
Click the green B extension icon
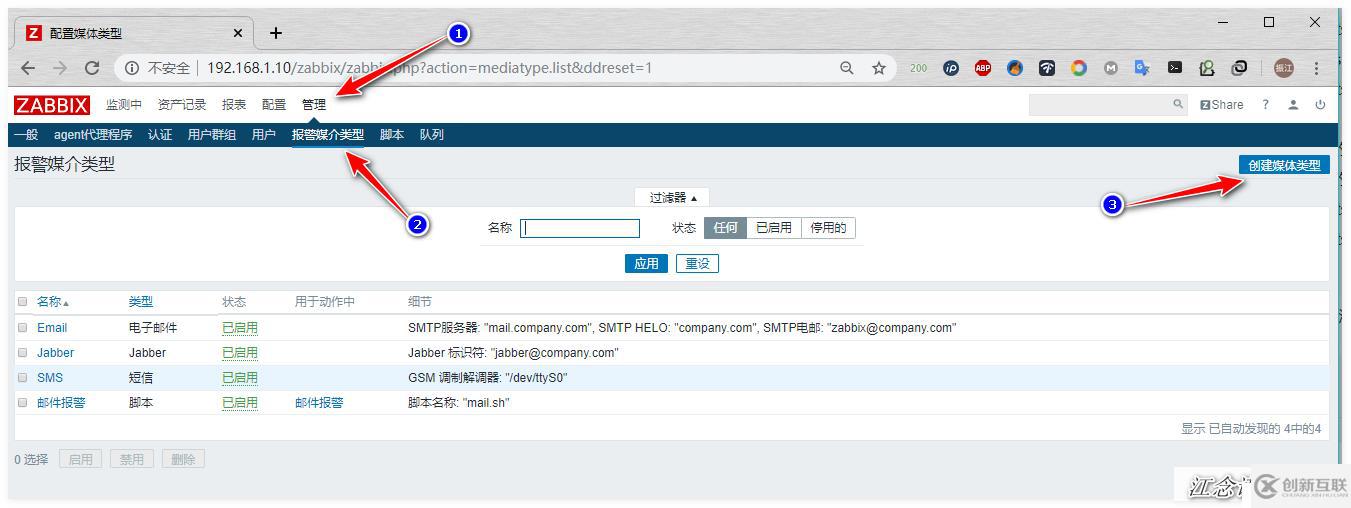[1207, 68]
